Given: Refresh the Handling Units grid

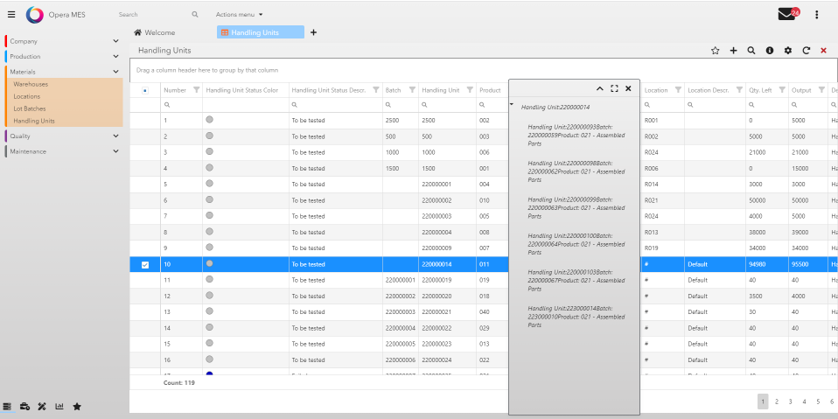Looking at the screenshot, I should click(x=806, y=50).
